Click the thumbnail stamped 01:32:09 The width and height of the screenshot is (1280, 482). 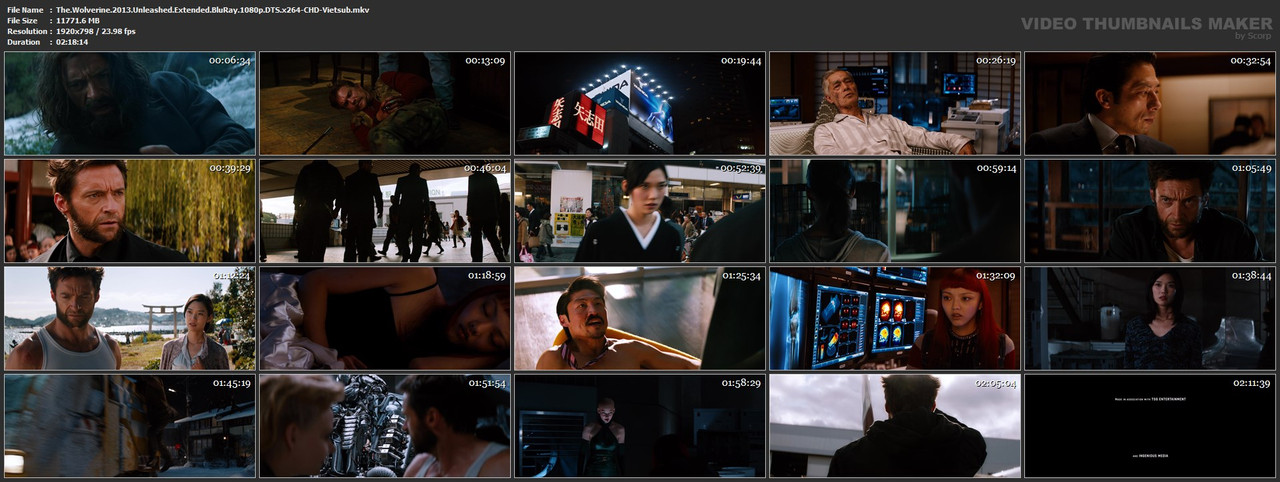pos(895,318)
